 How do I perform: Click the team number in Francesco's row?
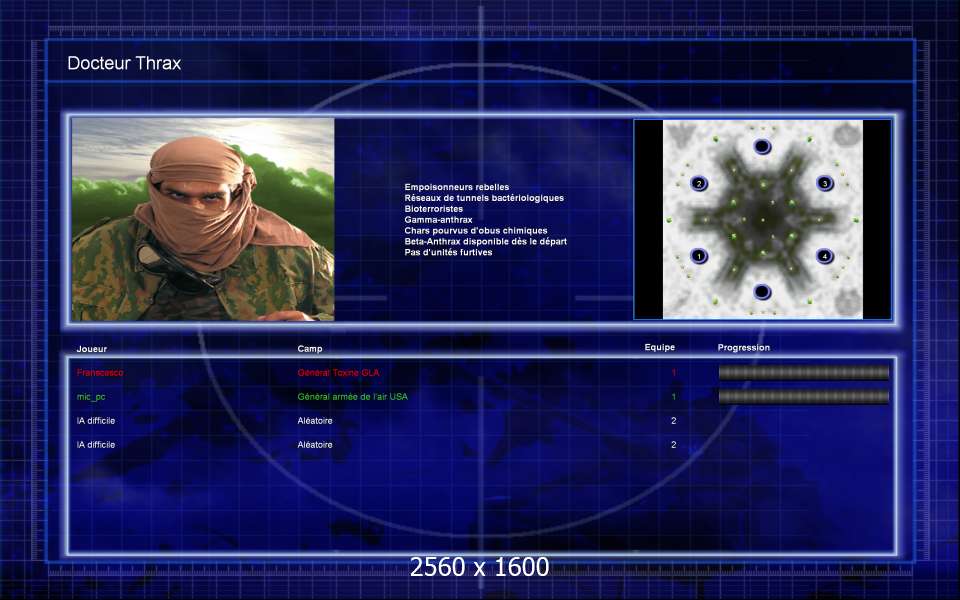[x=674, y=372]
